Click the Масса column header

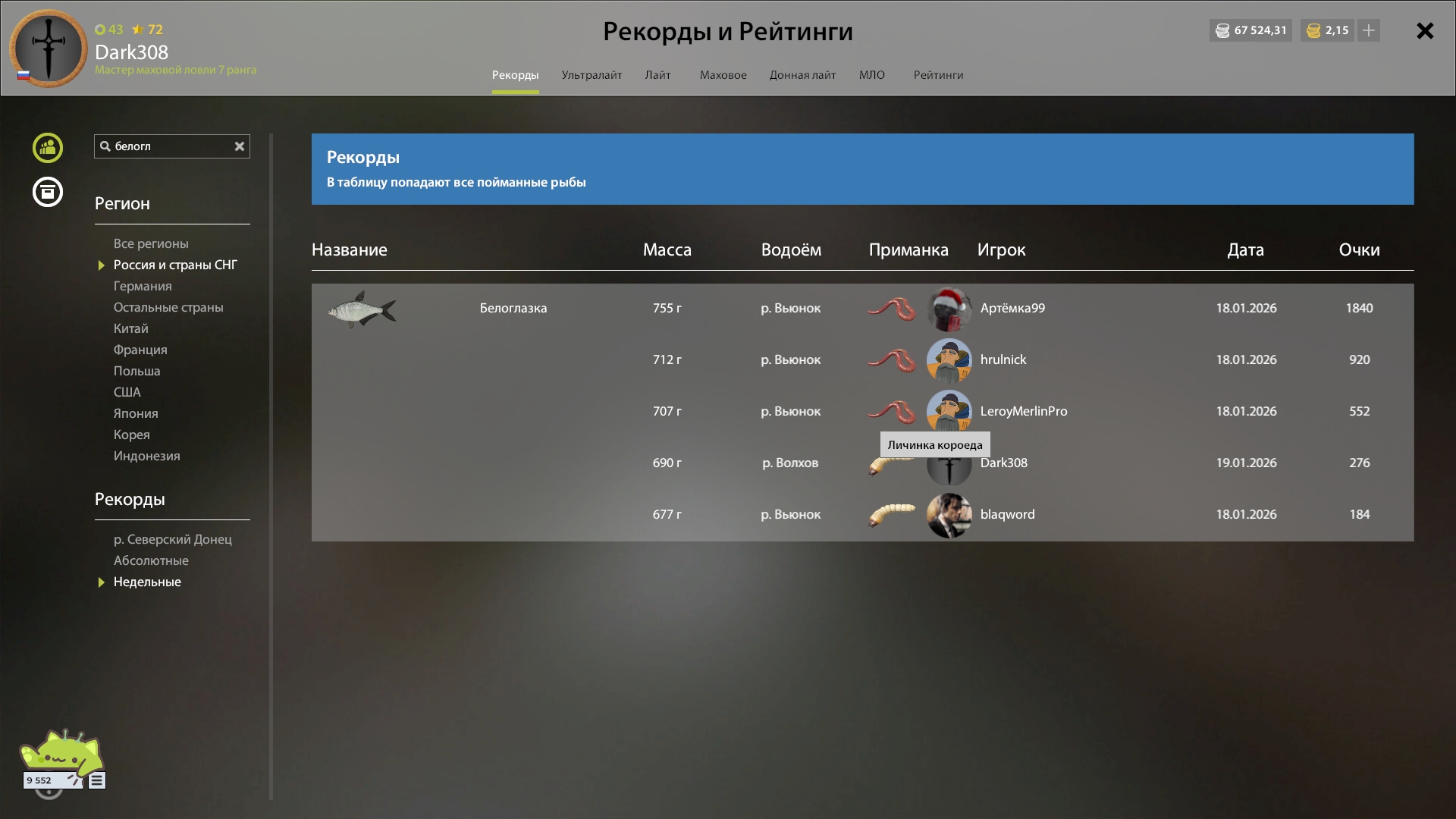click(667, 249)
